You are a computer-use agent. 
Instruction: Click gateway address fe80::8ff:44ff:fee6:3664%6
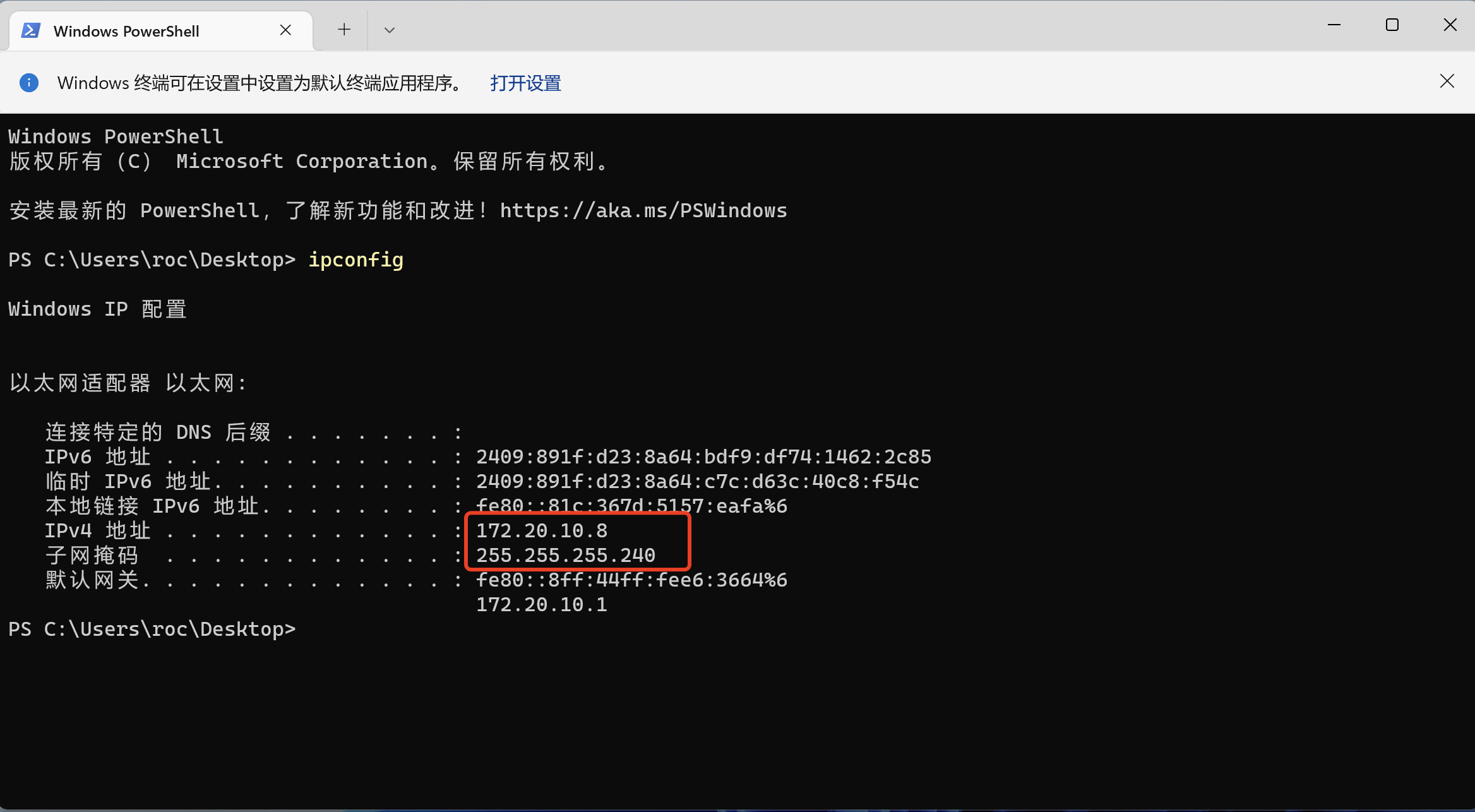(631, 580)
